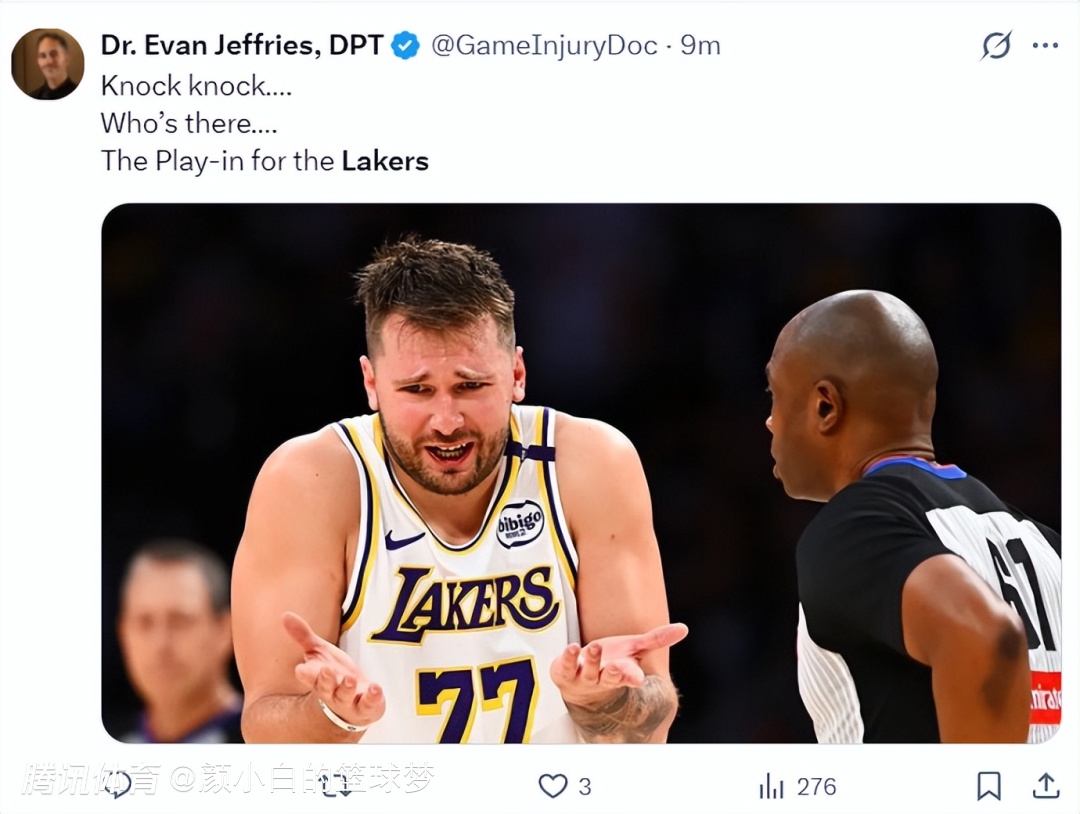The width and height of the screenshot is (1080, 814).
Task: Click the blue verified badge
Action: tap(405, 46)
